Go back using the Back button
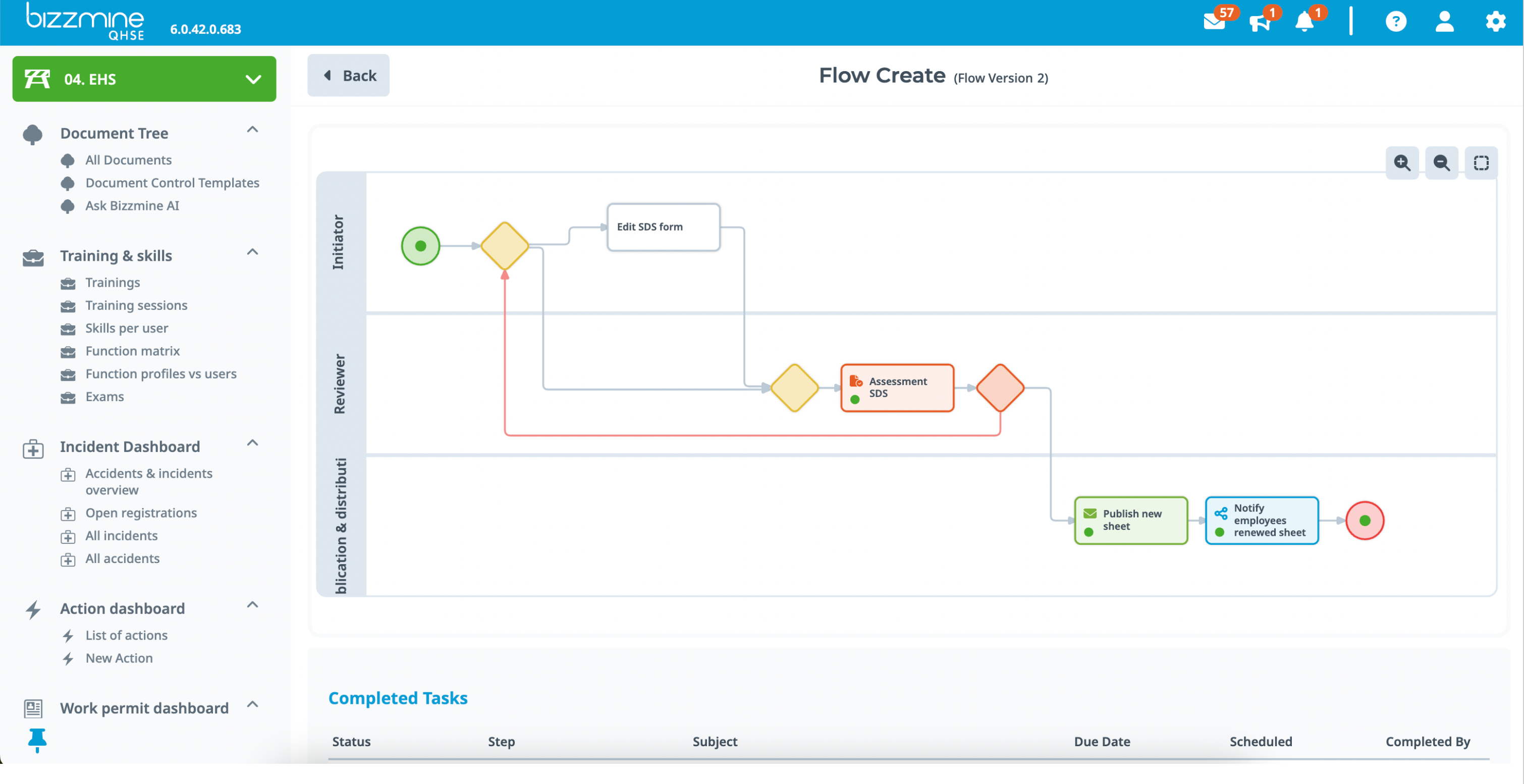The width and height of the screenshot is (1524, 784). 349,75
